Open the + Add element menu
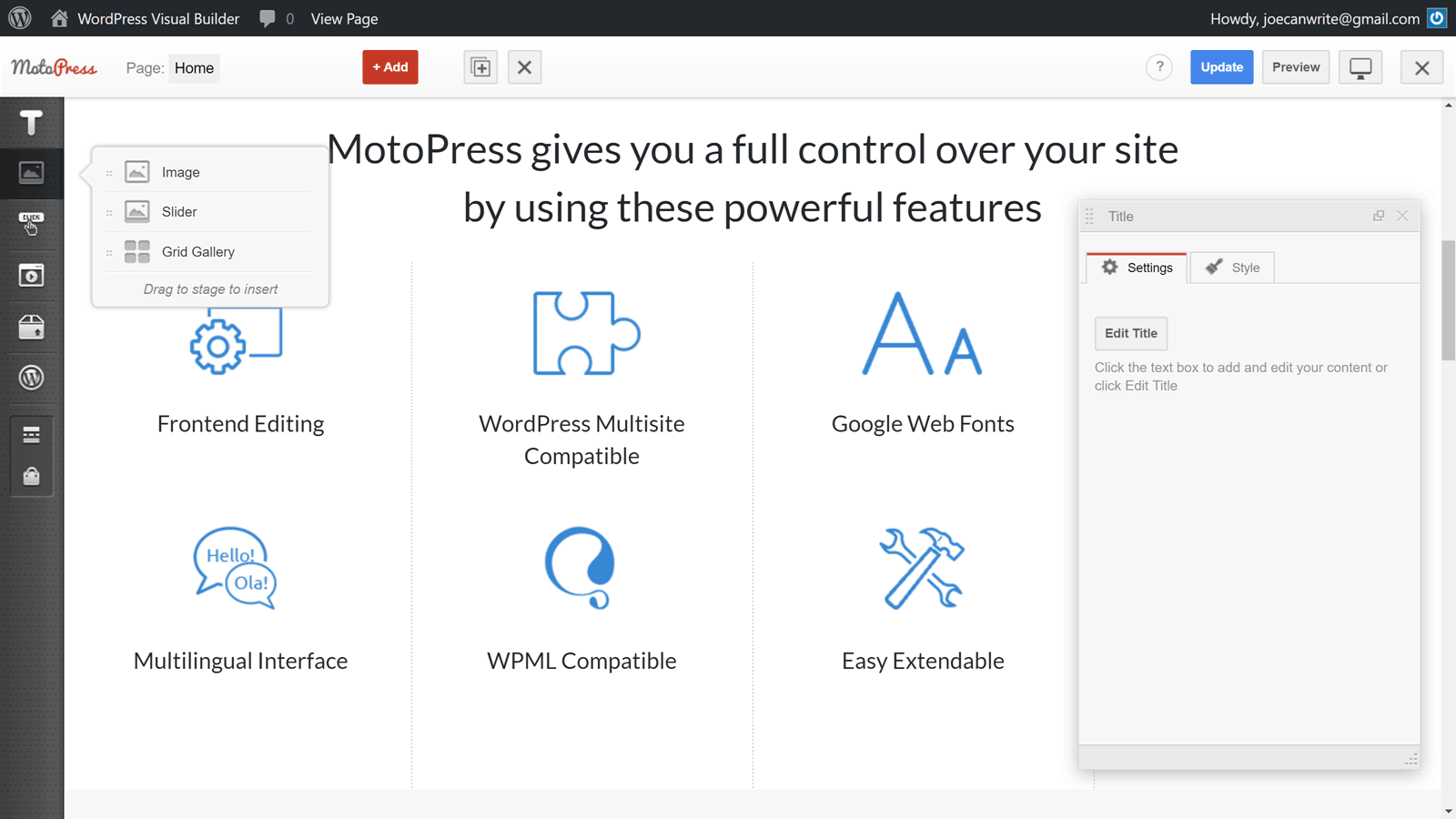This screenshot has width=1456, height=819. click(389, 66)
